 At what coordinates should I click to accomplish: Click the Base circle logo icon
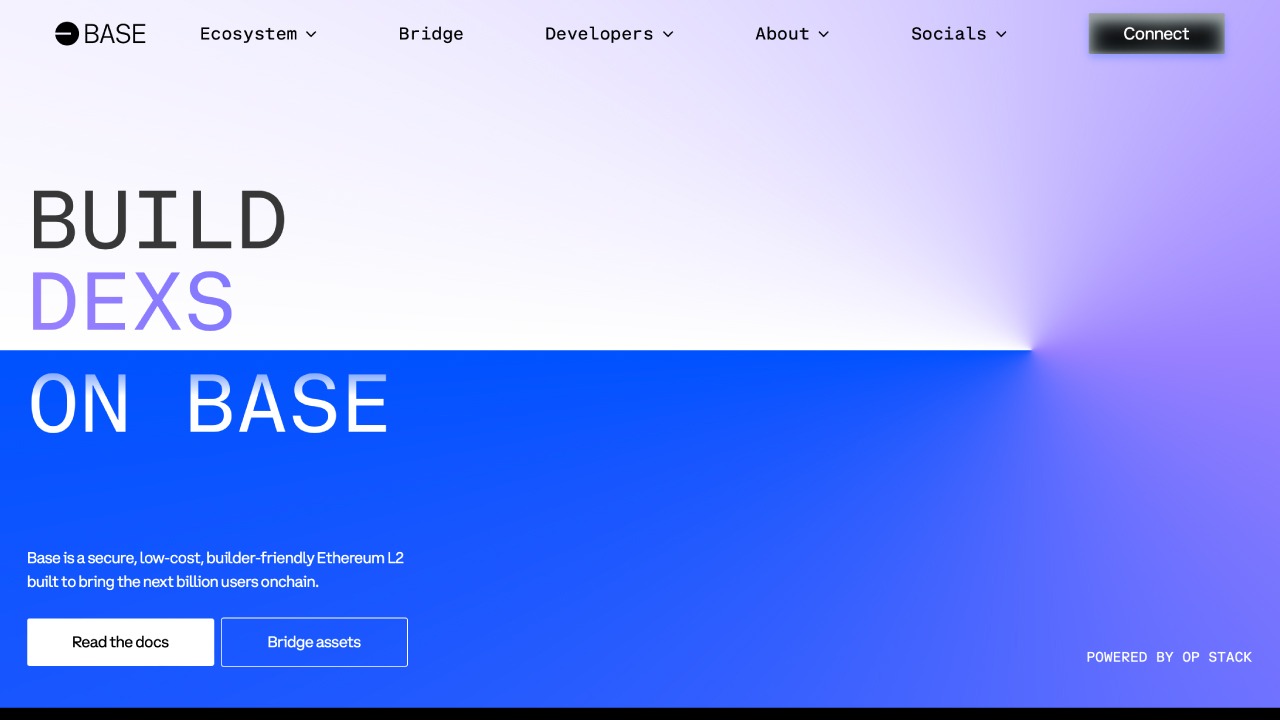pos(67,34)
